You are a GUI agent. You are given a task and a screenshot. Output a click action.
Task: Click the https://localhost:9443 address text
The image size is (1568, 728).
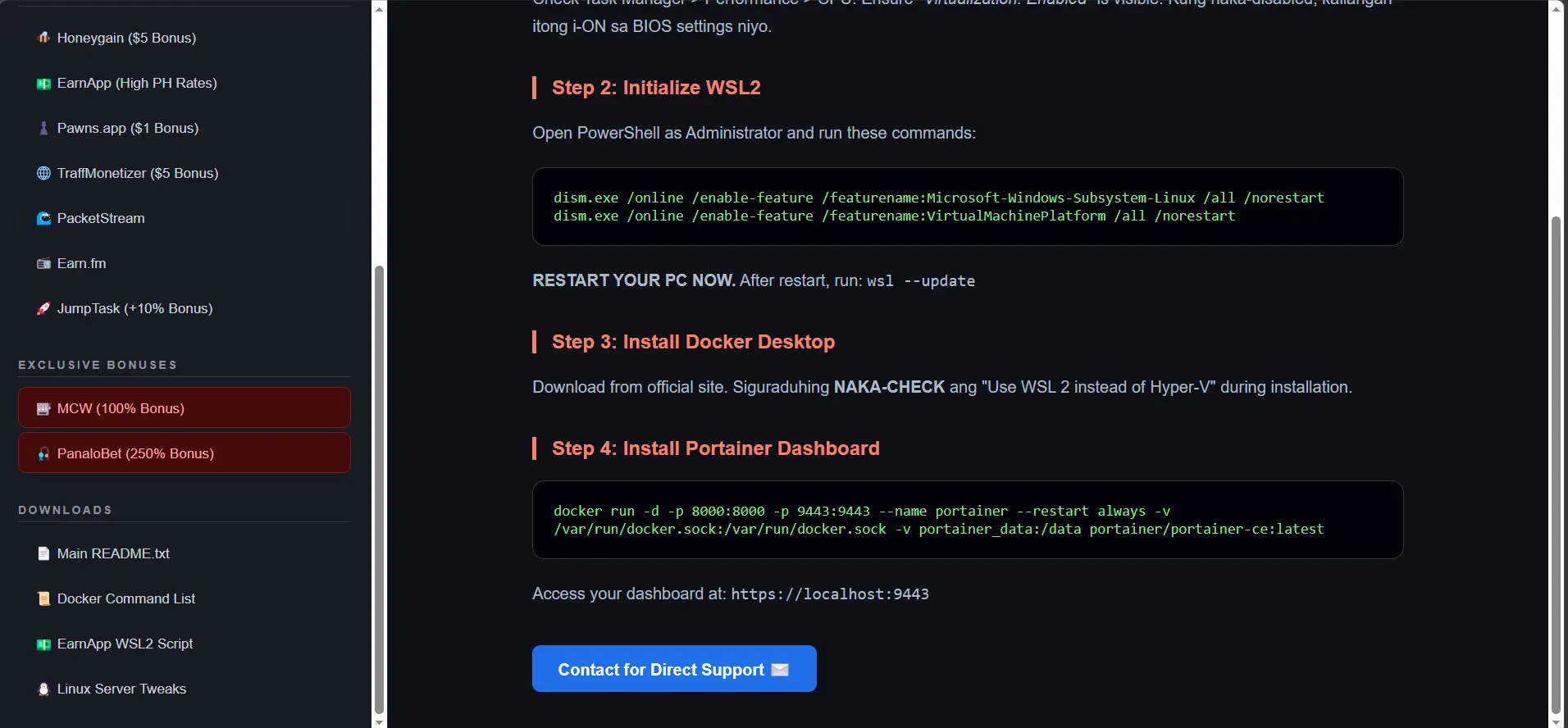830,594
